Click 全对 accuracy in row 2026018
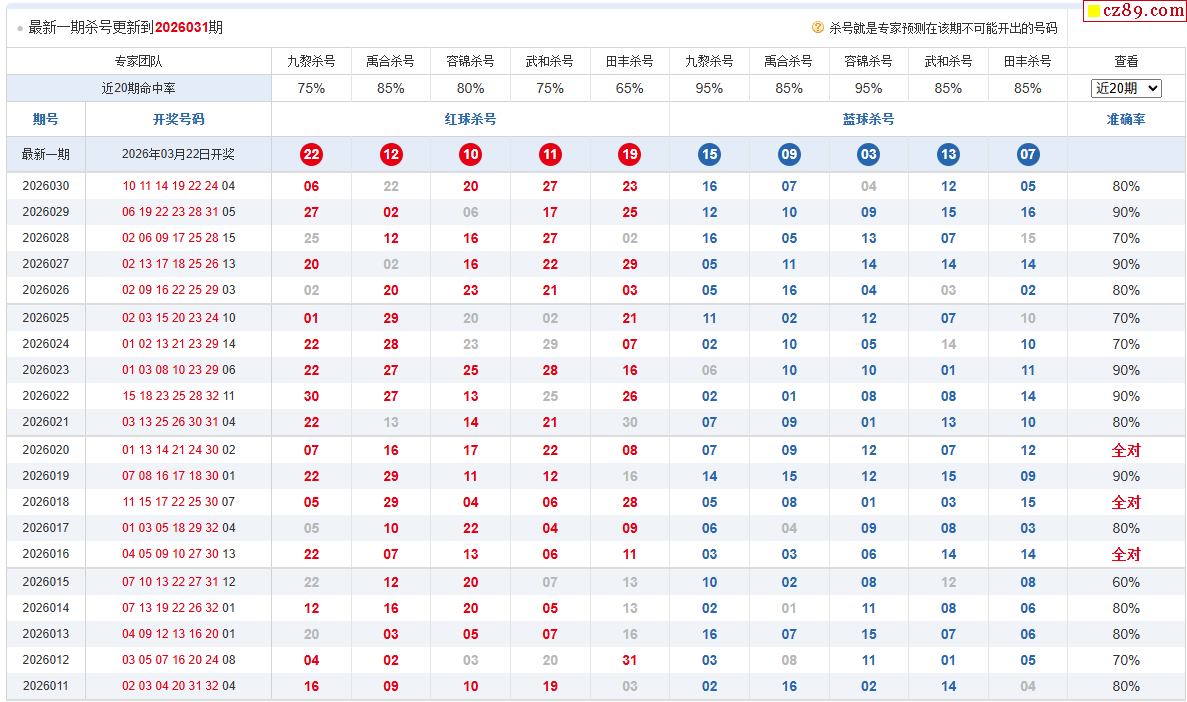Image resolution: width=1187 pixels, height=702 pixels. (1126, 502)
